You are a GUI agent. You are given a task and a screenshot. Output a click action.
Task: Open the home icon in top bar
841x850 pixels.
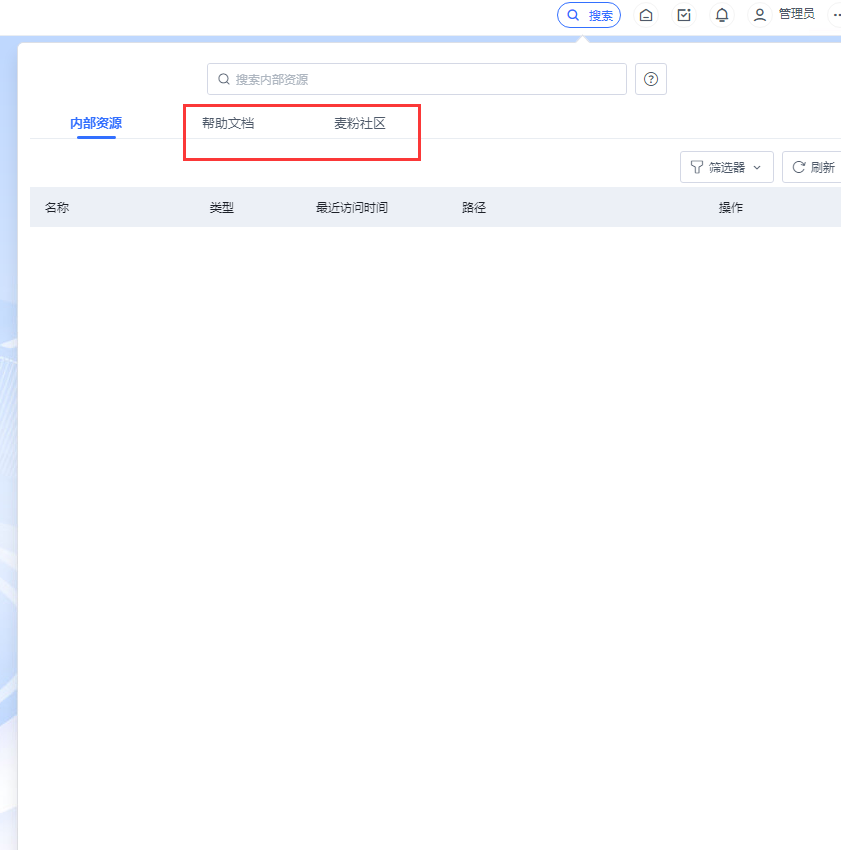(646, 15)
